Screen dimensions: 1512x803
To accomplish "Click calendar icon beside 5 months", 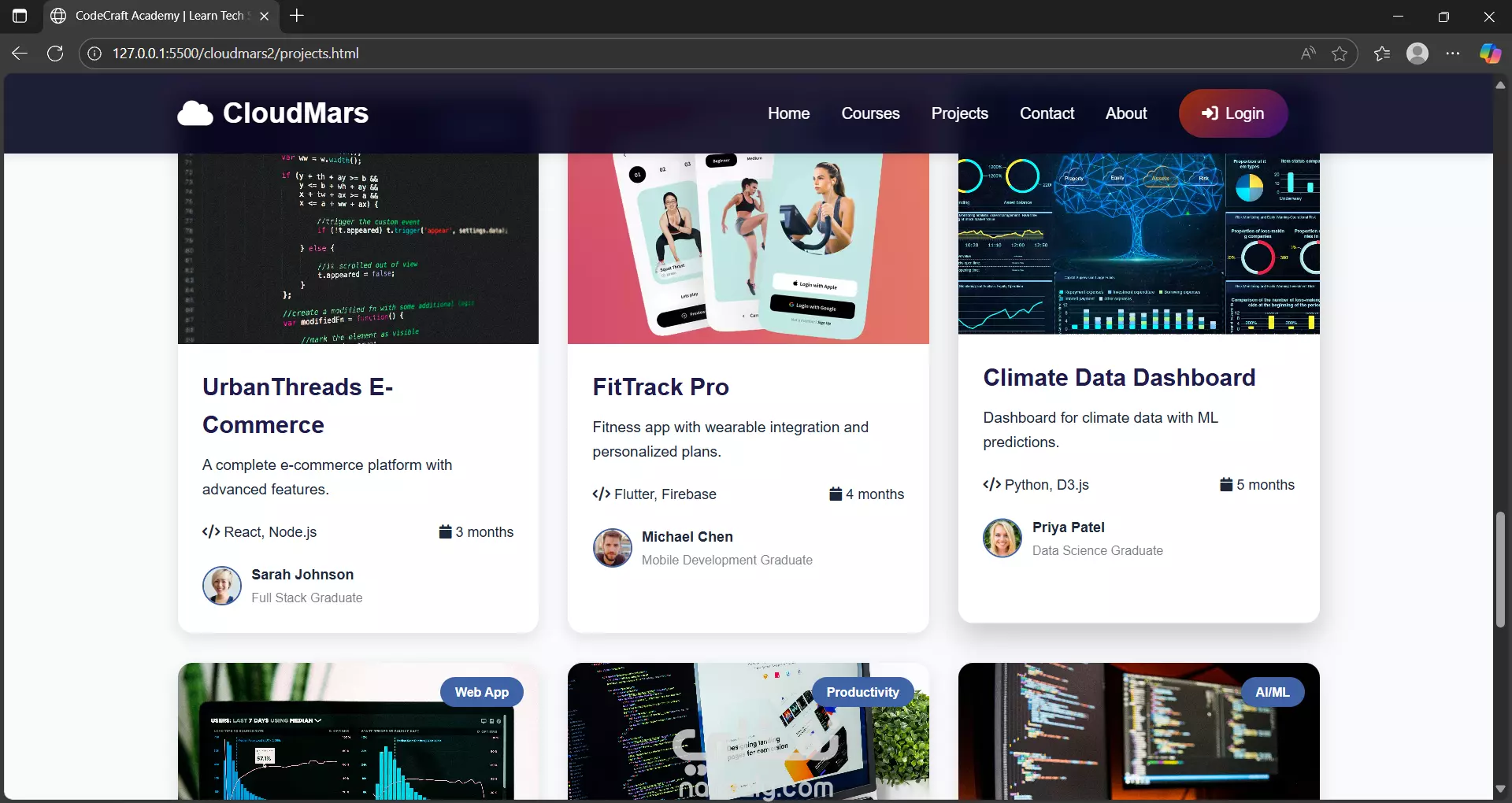I will tap(1226, 484).
